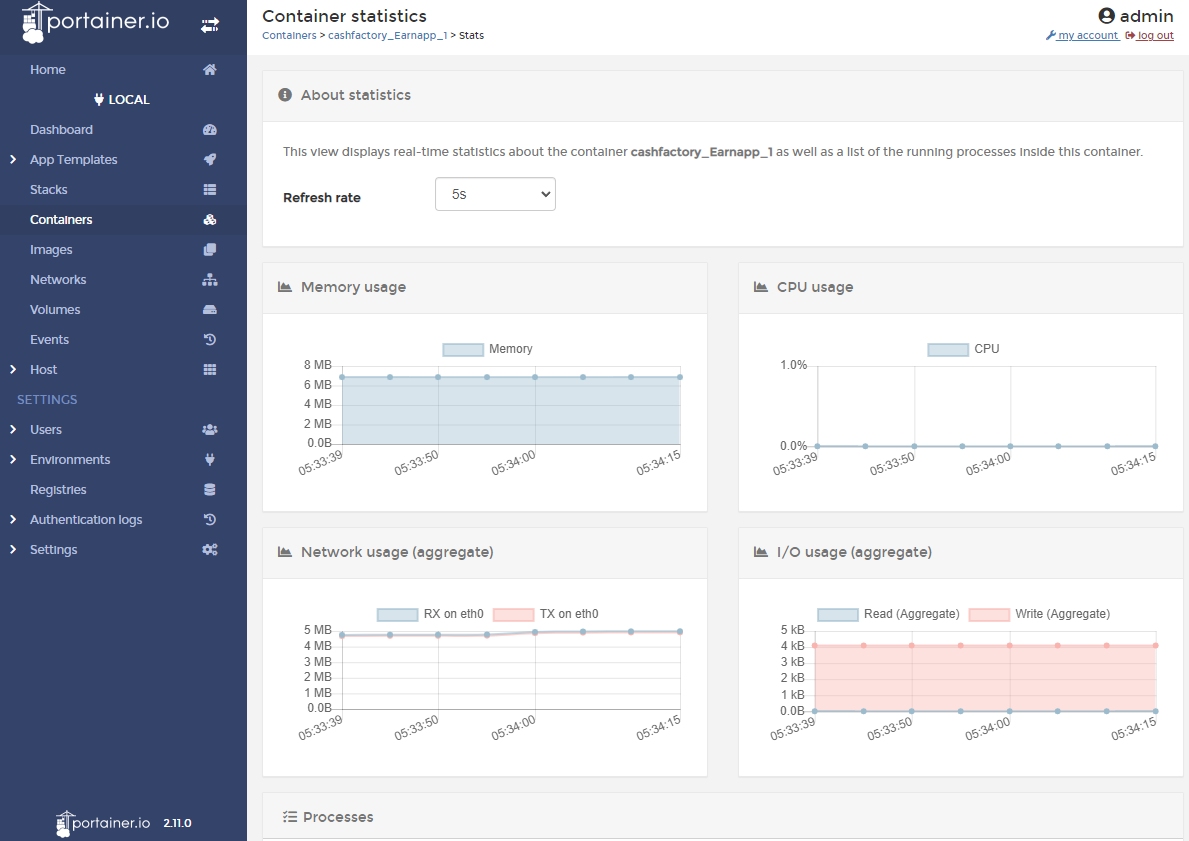
Task: Click the Containers breadcrumb link
Action: [289, 36]
